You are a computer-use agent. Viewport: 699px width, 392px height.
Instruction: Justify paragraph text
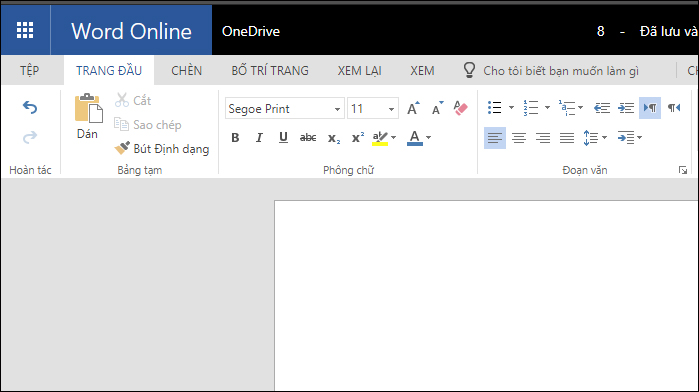point(567,138)
